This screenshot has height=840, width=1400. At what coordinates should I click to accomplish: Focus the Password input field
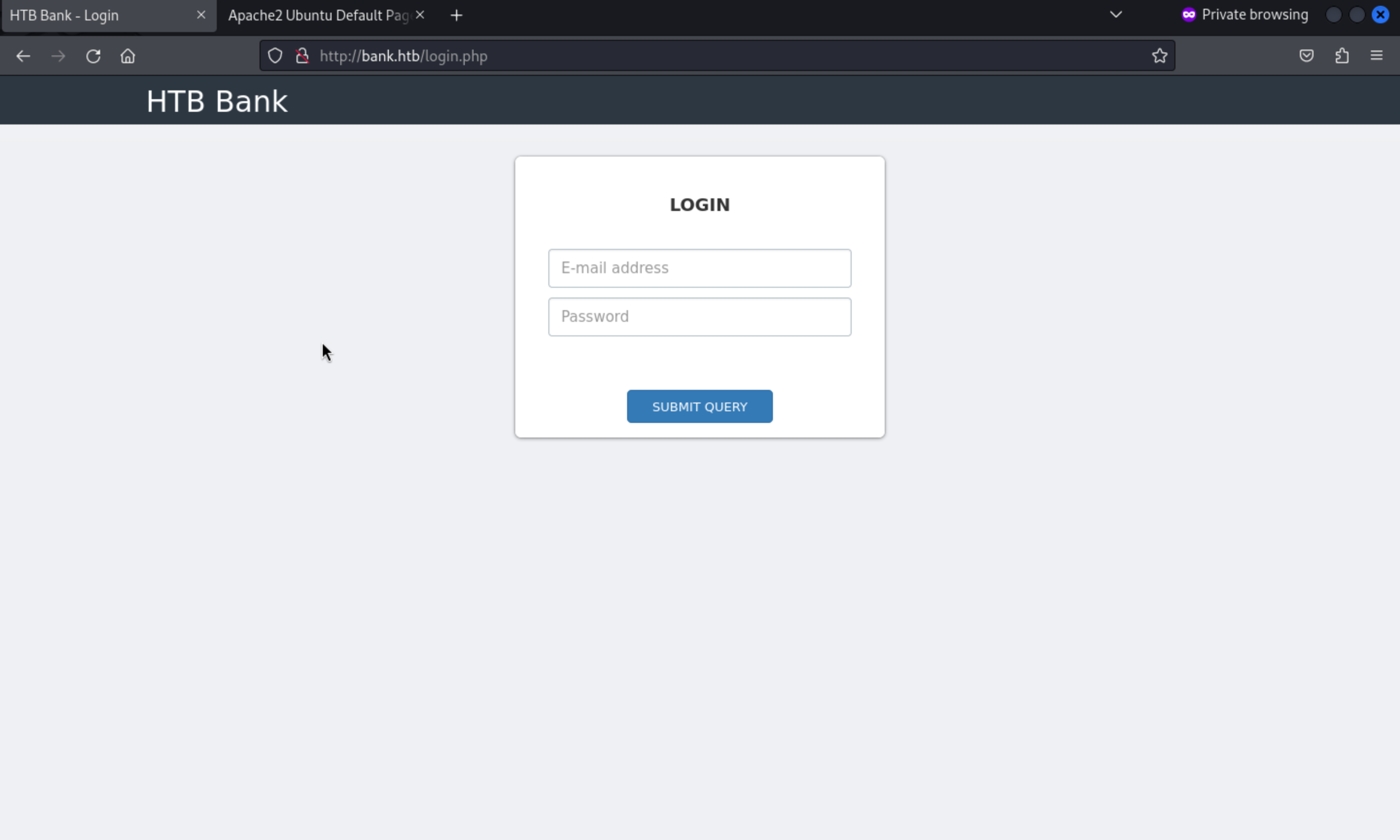[x=700, y=317]
